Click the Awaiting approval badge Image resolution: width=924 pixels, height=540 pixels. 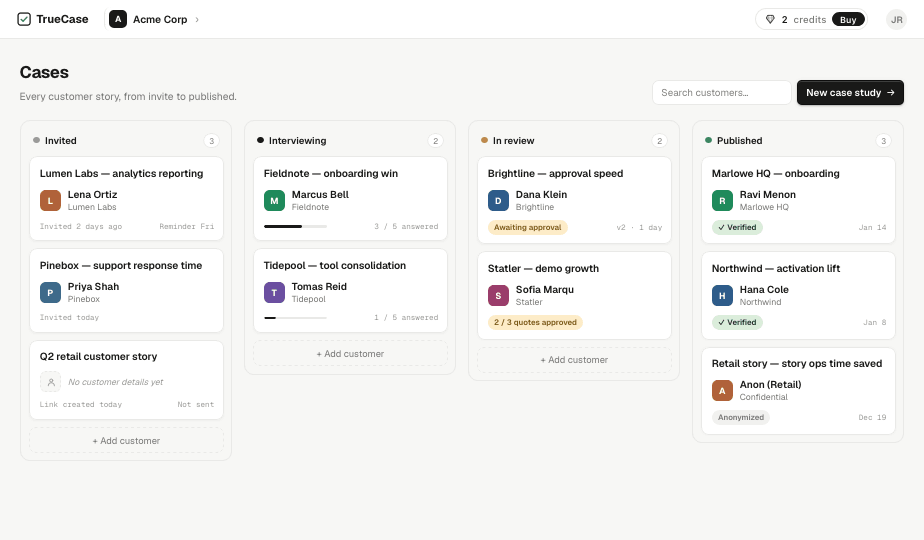point(527,228)
